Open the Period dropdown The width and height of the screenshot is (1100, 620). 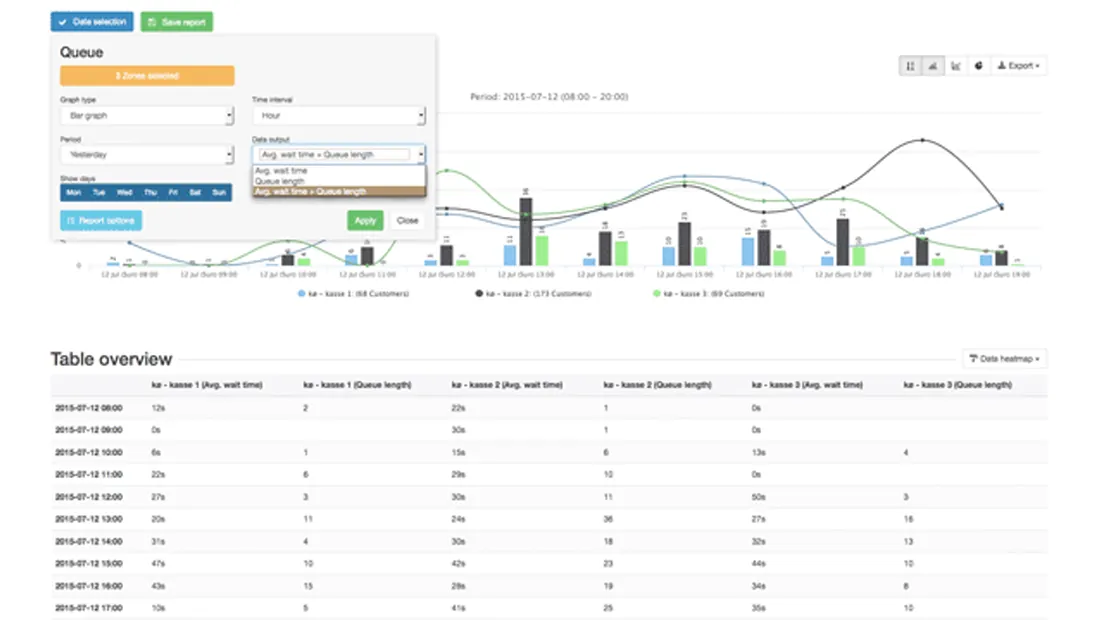[147, 155]
